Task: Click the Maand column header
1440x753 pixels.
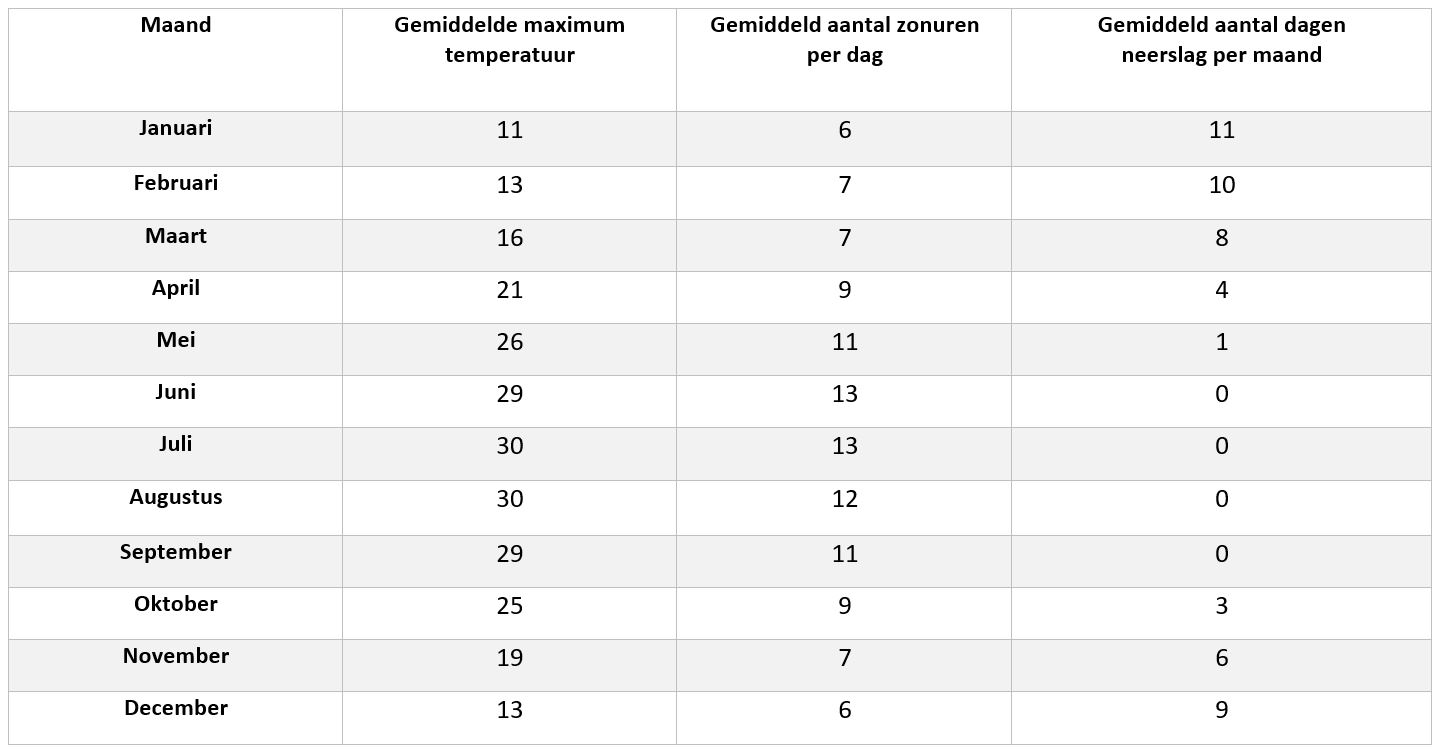Action: coord(176,26)
